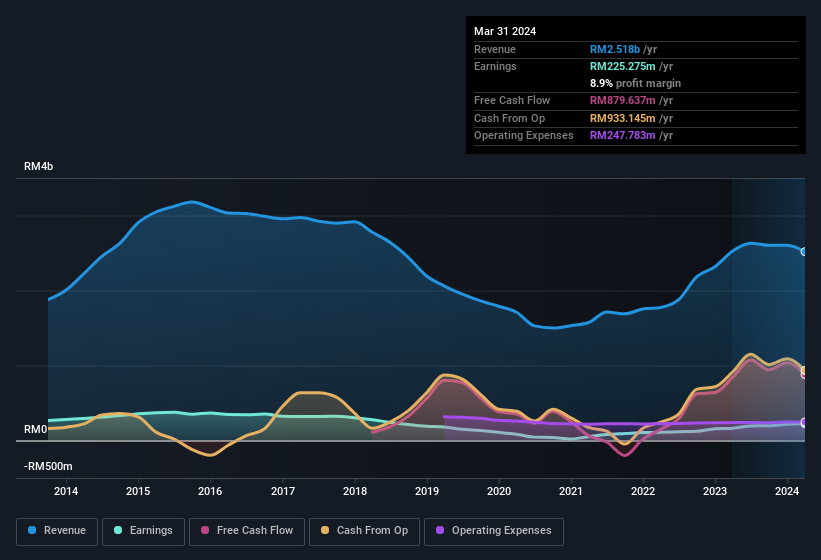Click the Mar 31 2024 tooltip date

(x=505, y=31)
